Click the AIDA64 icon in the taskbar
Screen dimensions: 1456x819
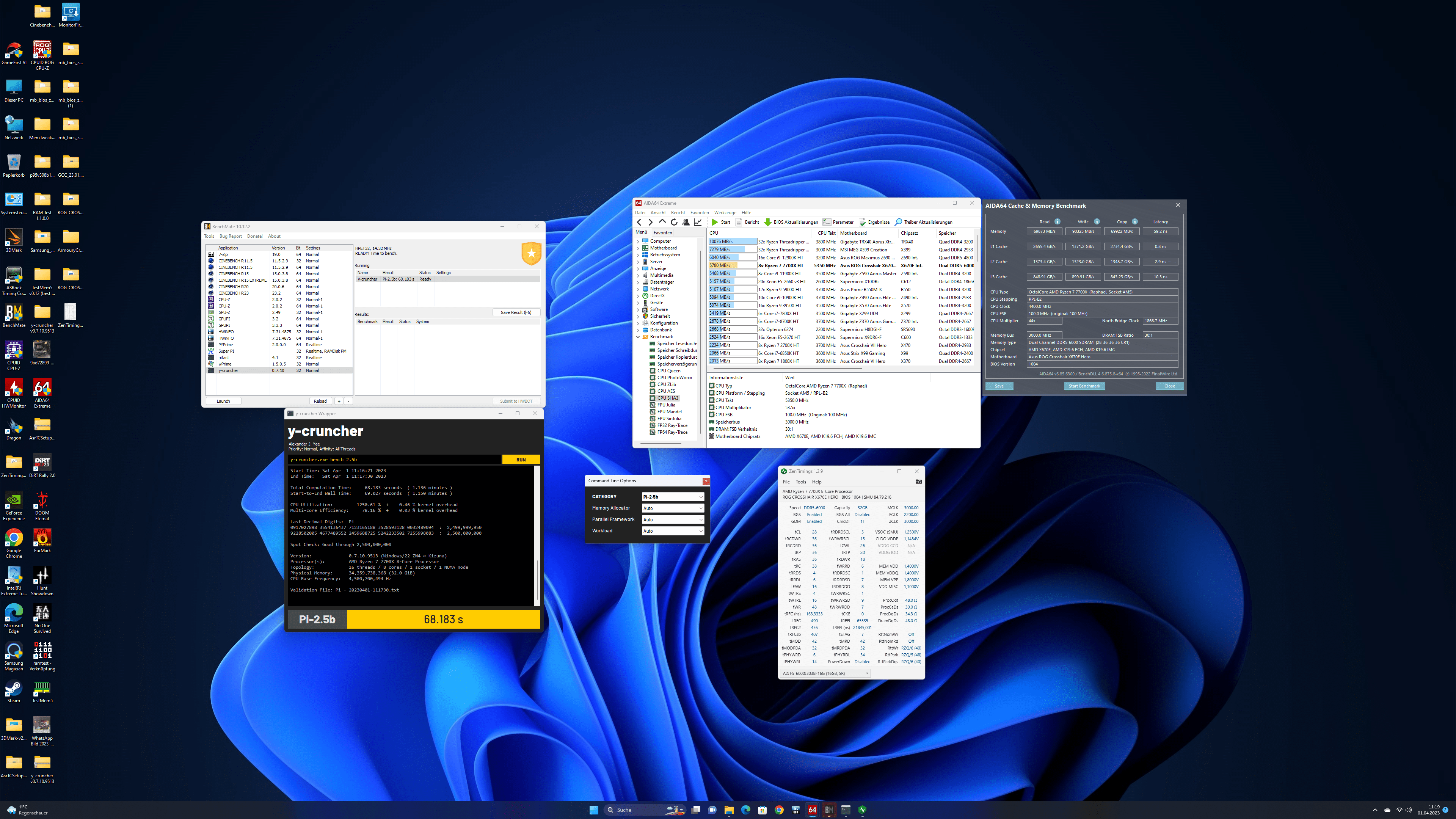pyautogui.click(x=812, y=810)
